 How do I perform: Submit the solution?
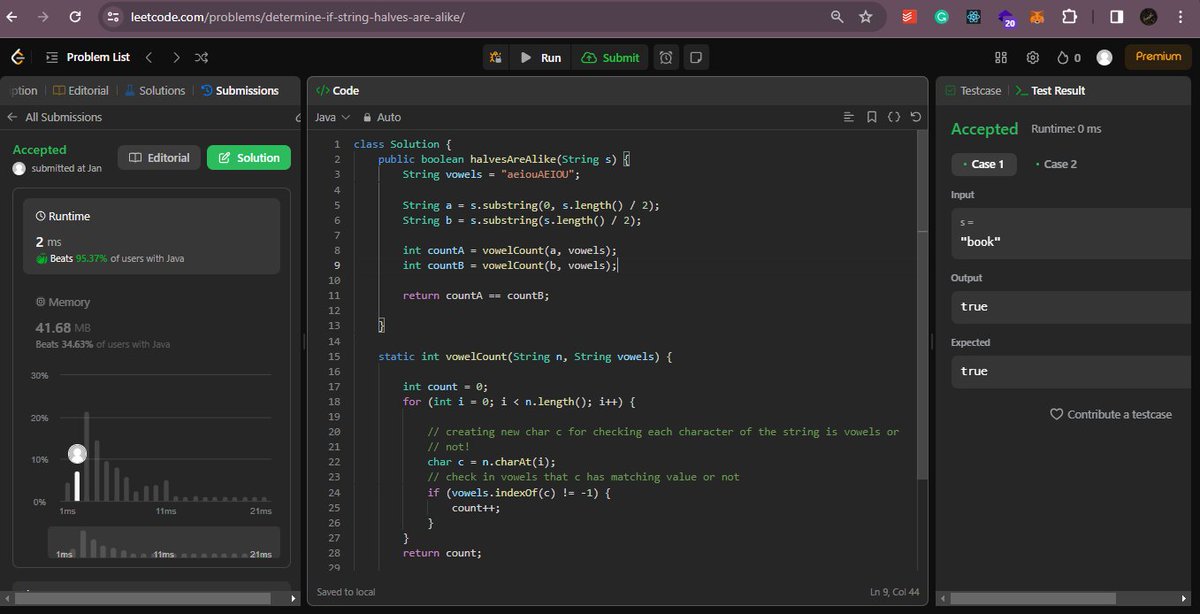[610, 57]
